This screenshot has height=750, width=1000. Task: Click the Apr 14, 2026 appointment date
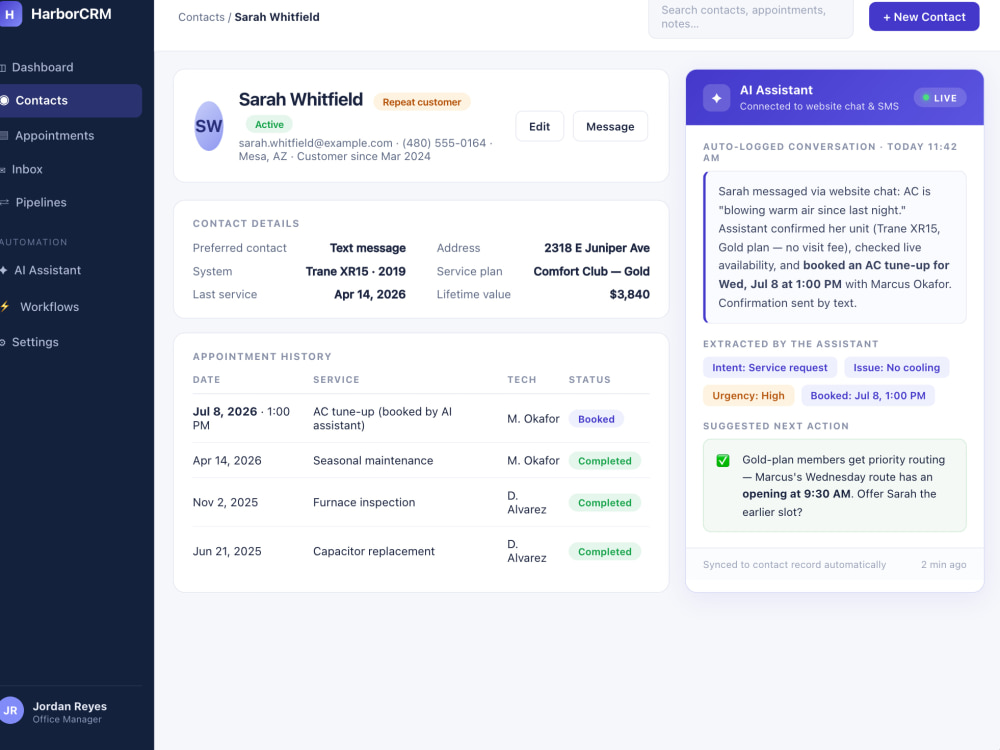227,460
